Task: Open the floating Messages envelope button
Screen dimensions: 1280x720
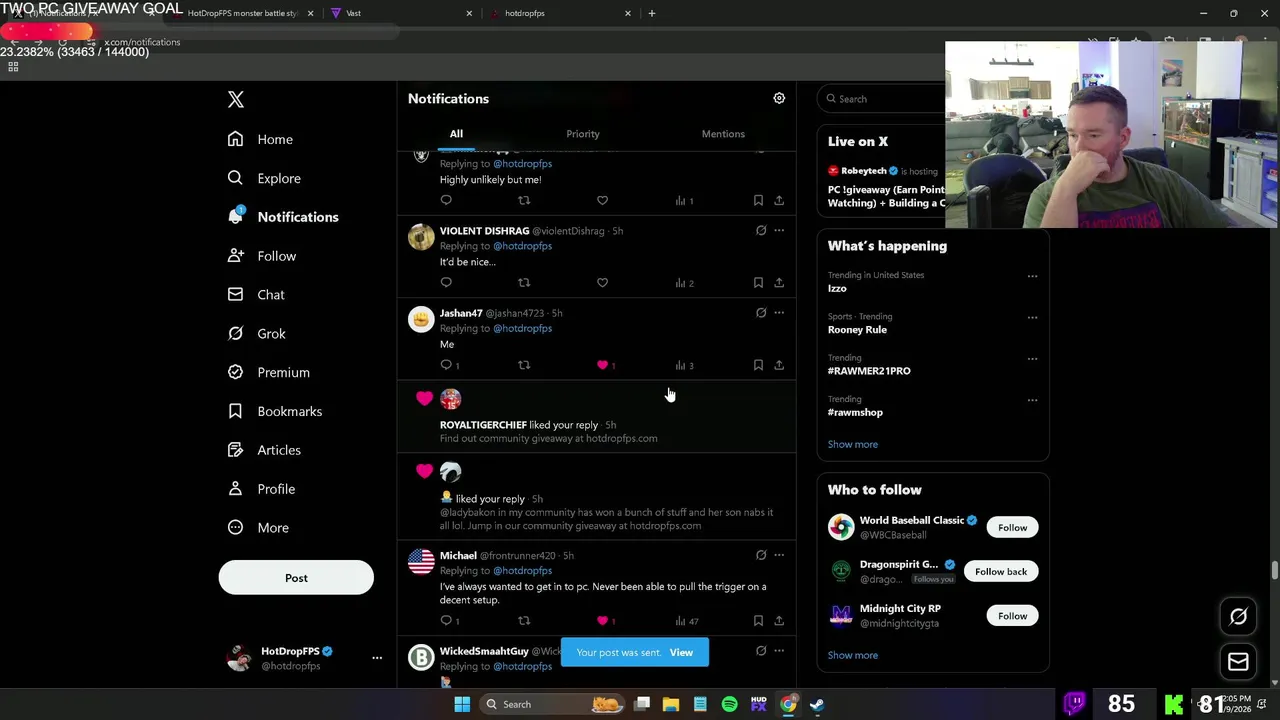Action: (x=1238, y=661)
